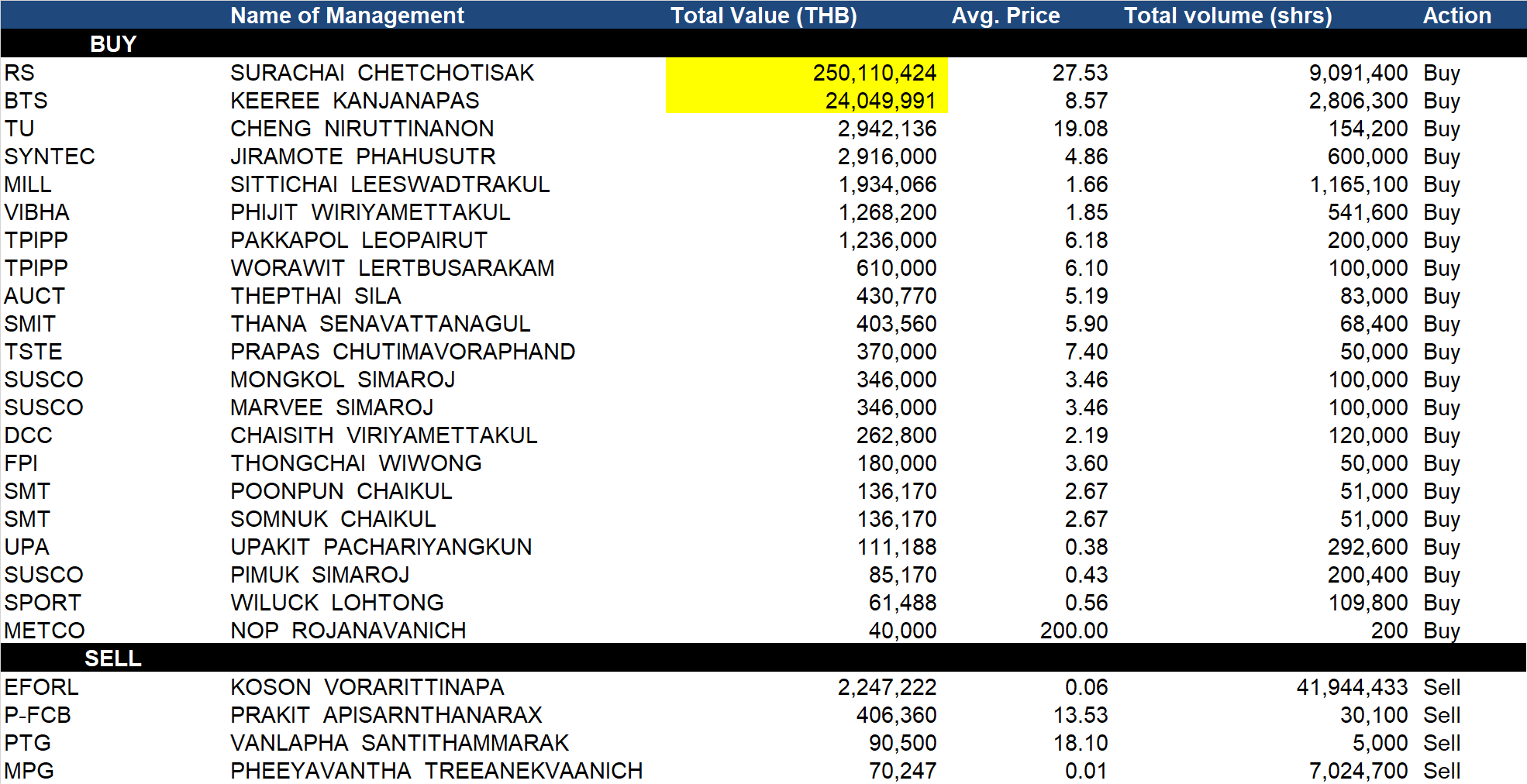Click the PTG ticker cell
Screen dimensions: 1527x784
click(x=27, y=743)
